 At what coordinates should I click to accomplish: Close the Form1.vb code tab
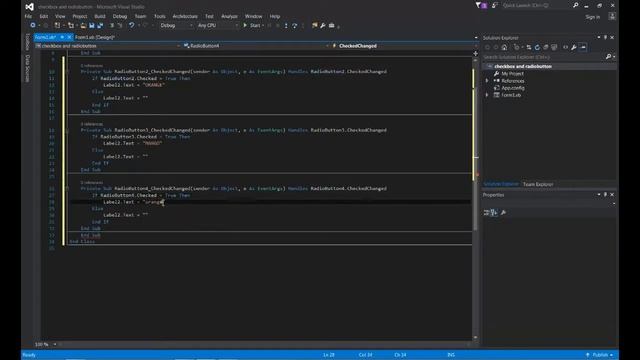[x=69, y=37]
